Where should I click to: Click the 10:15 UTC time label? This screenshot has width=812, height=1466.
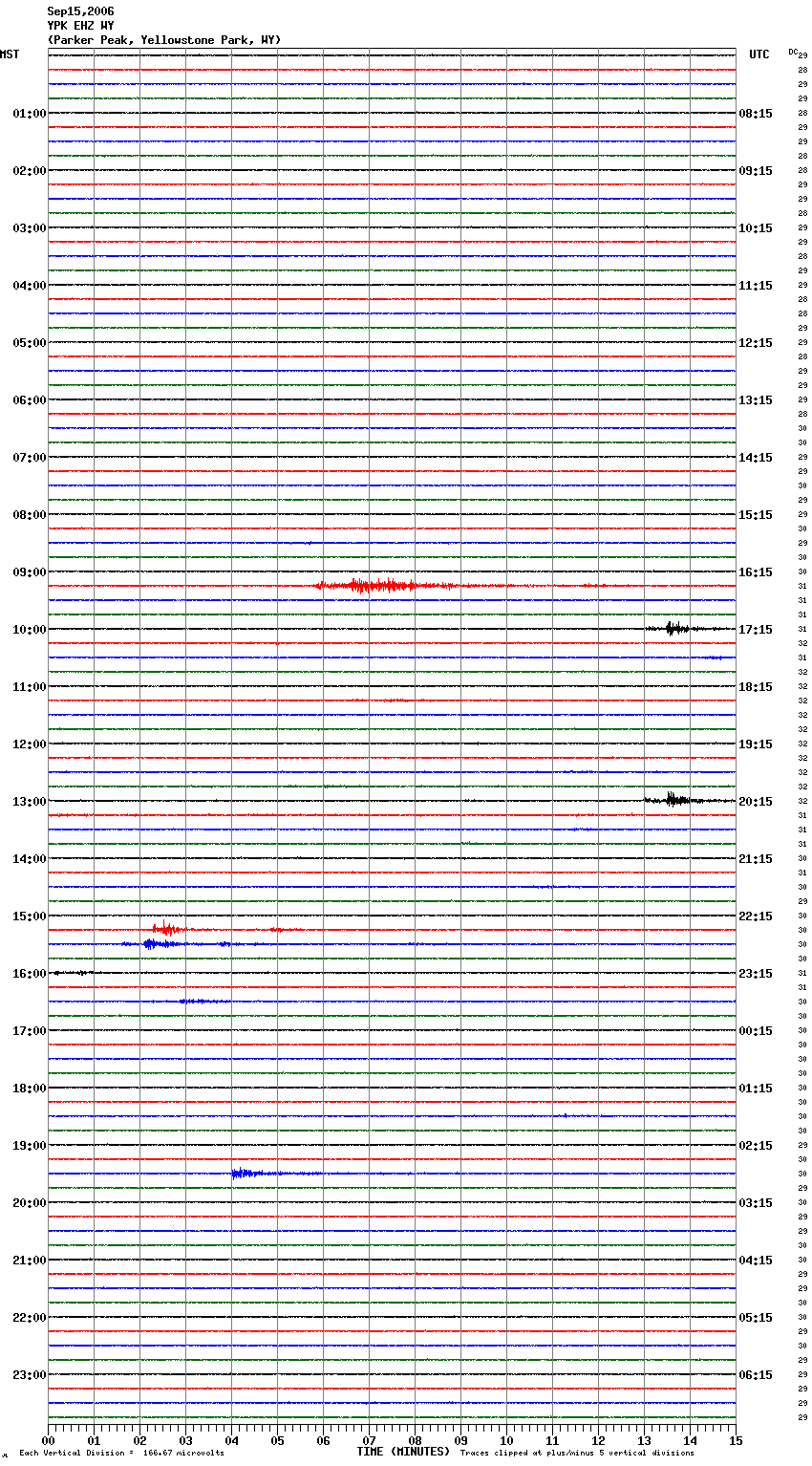756,228
